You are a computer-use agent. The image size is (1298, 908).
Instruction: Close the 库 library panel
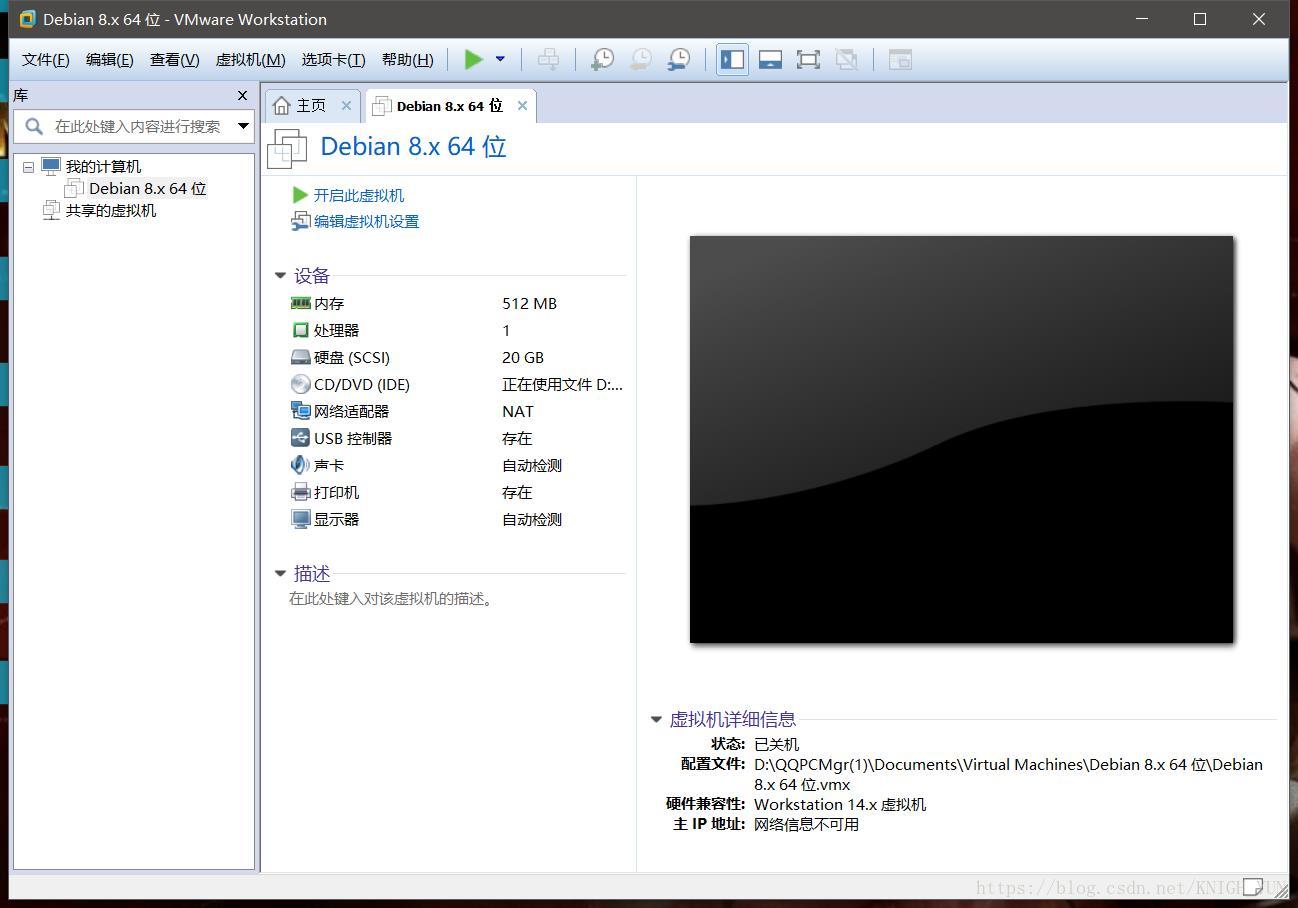click(242, 96)
